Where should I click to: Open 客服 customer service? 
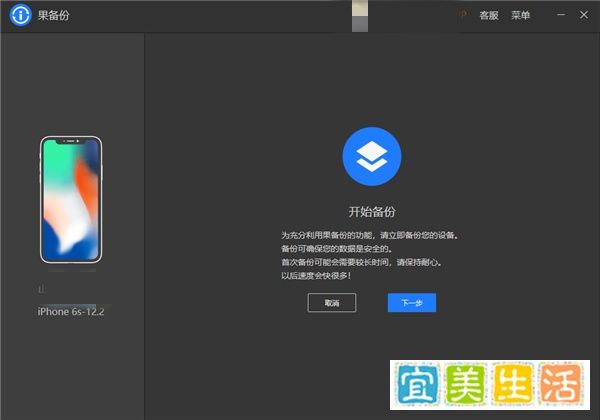click(x=488, y=16)
